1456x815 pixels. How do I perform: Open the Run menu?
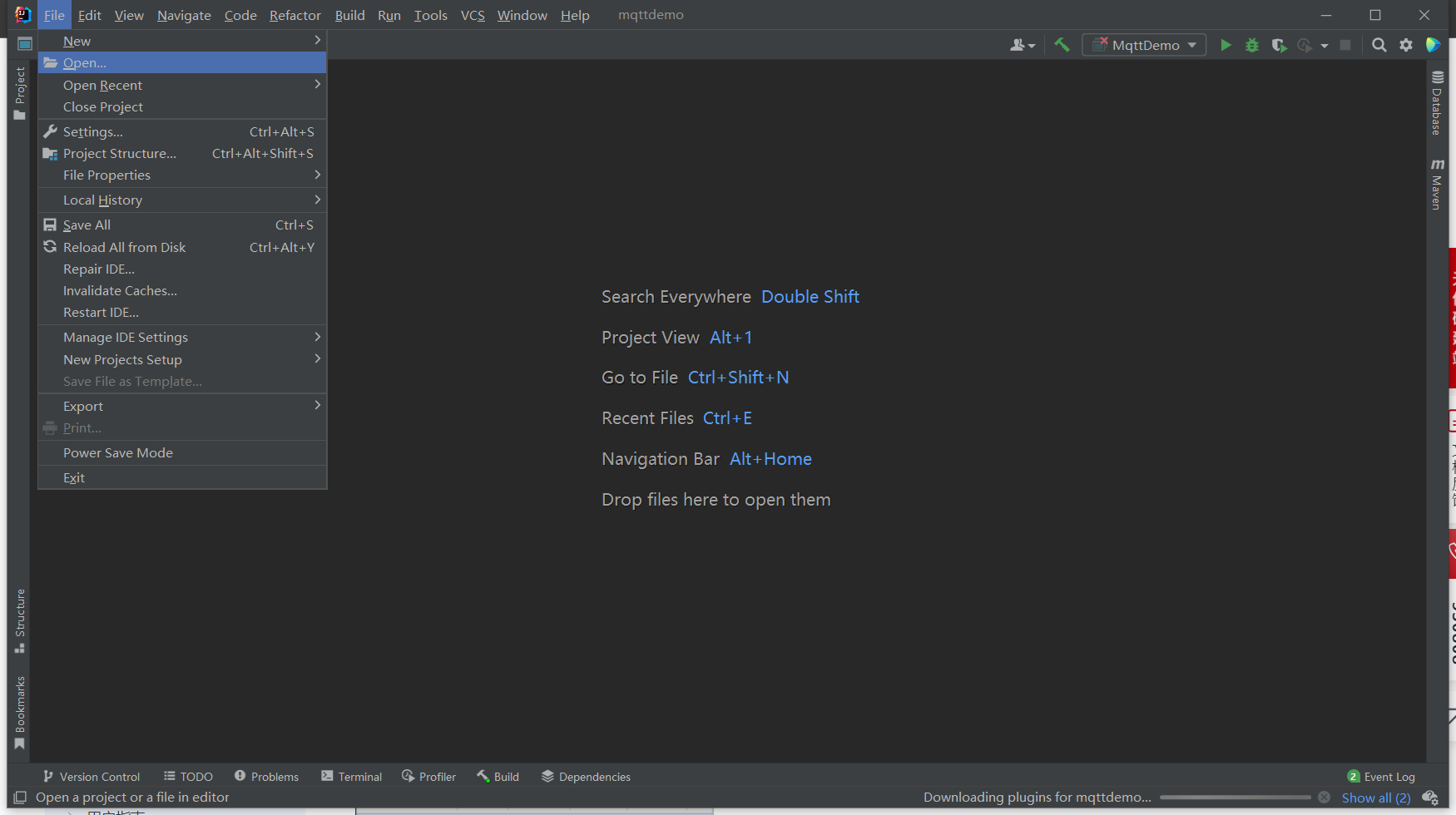click(x=389, y=15)
